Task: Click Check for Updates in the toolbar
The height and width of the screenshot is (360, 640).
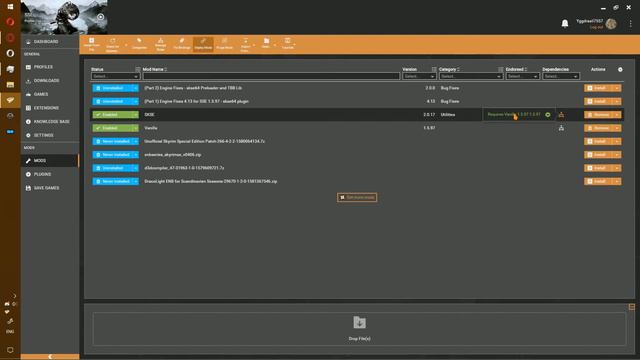Action: 112,44
